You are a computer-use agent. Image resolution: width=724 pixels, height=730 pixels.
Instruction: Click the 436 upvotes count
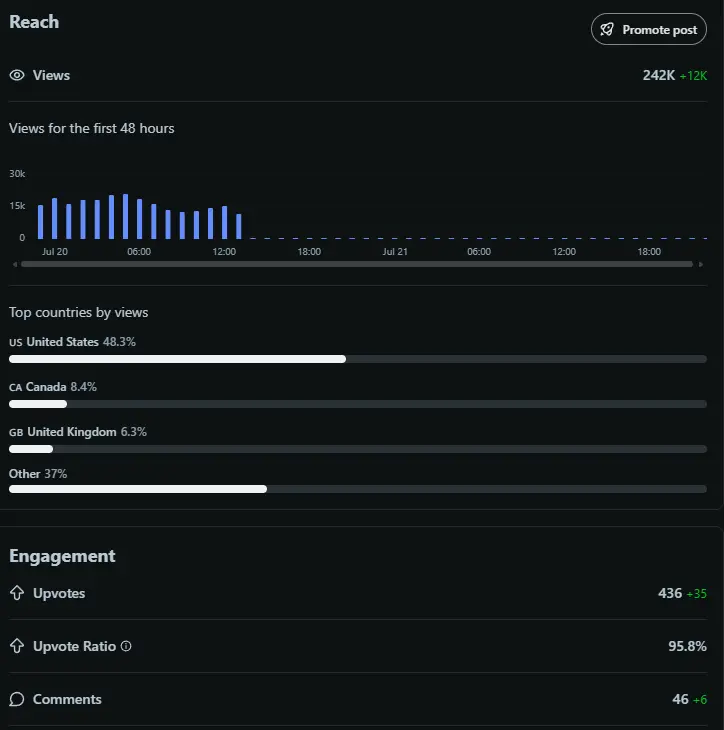pos(670,593)
